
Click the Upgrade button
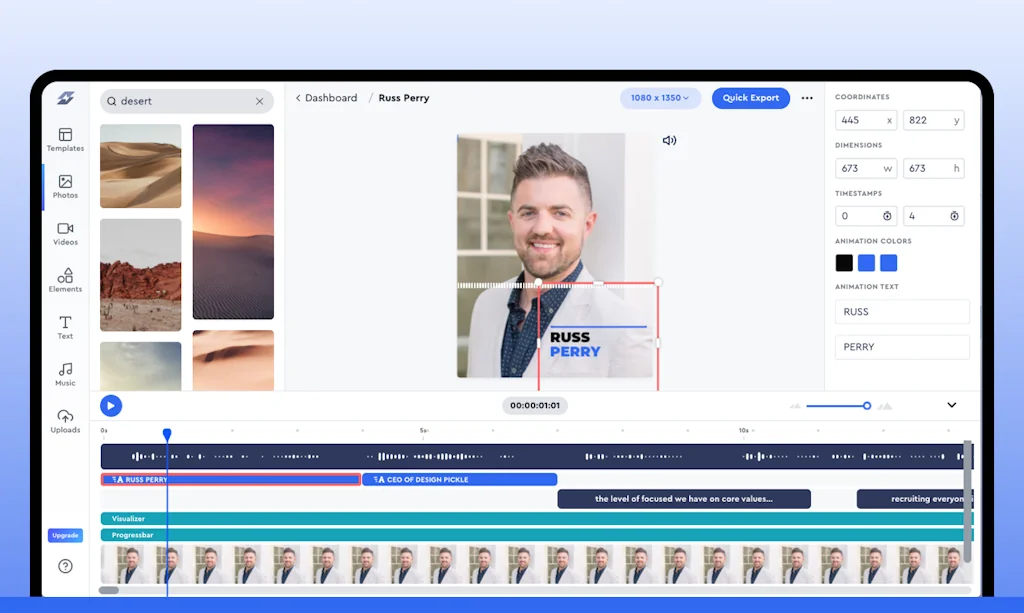[x=65, y=535]
